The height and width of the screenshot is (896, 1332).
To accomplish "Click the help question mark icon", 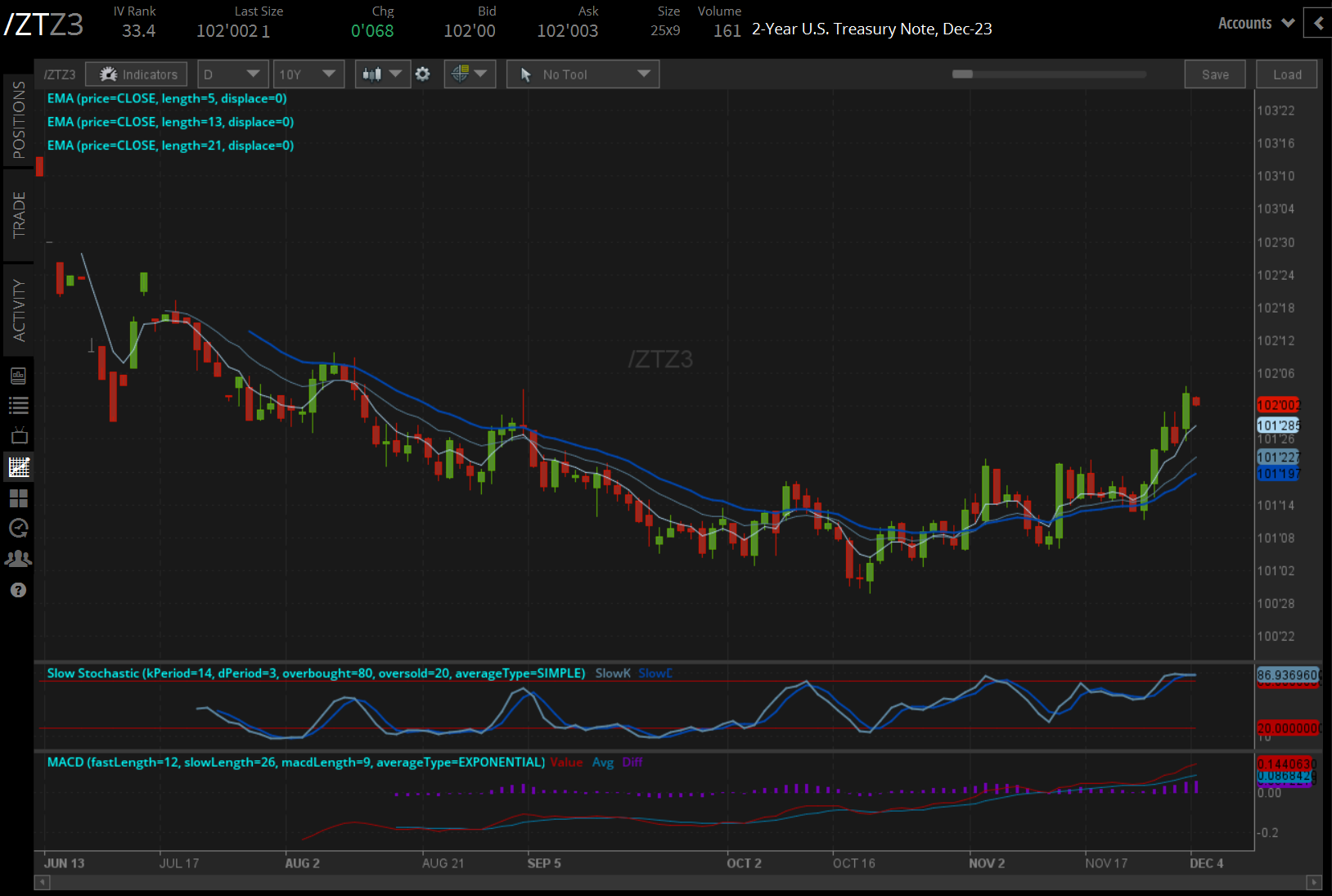I will (18, 590).
